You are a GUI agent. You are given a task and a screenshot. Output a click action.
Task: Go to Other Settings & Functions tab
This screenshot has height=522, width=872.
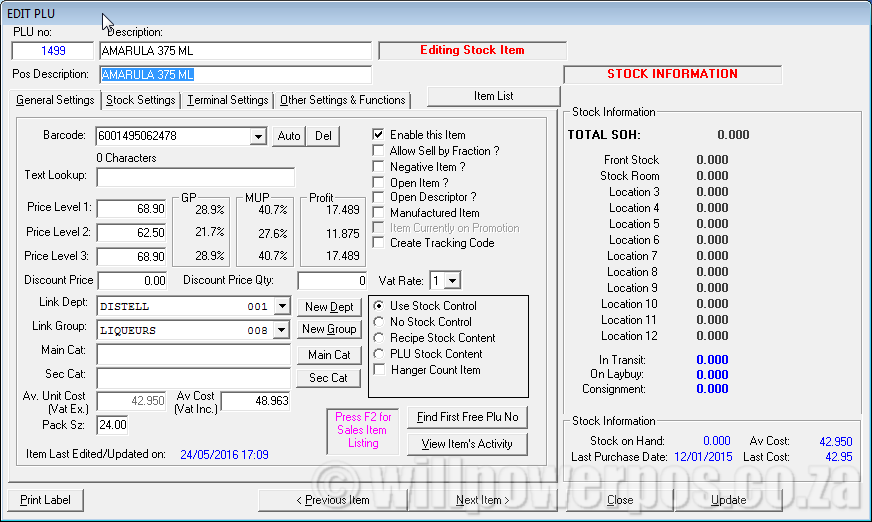pyautogui.click(x=342, y=100)
